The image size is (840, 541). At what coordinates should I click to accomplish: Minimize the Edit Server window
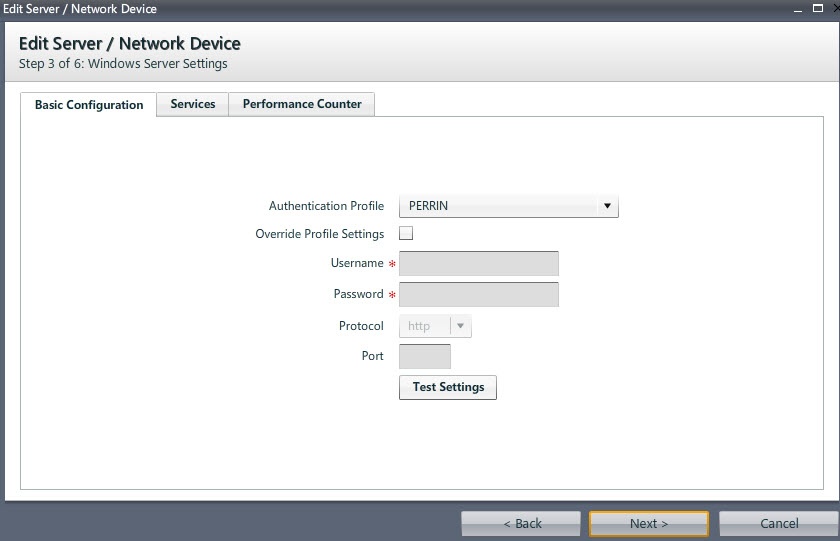coord(797,9)
